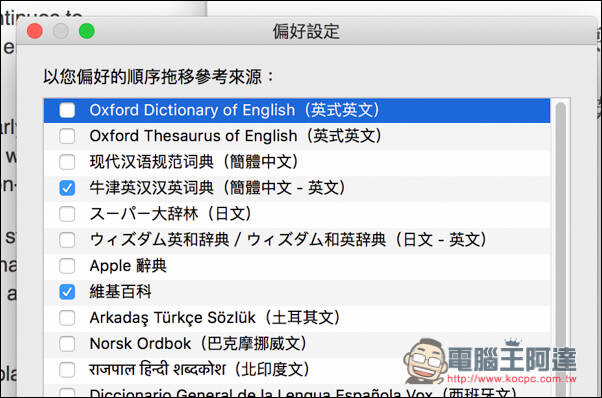Select the ウィズダム英和辞典 row text

(288, 240)
